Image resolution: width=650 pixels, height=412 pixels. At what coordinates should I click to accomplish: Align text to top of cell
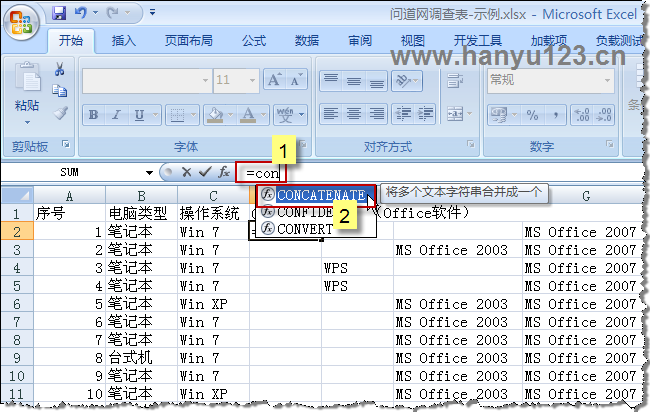pyautogui.click(x=331, y=80)
